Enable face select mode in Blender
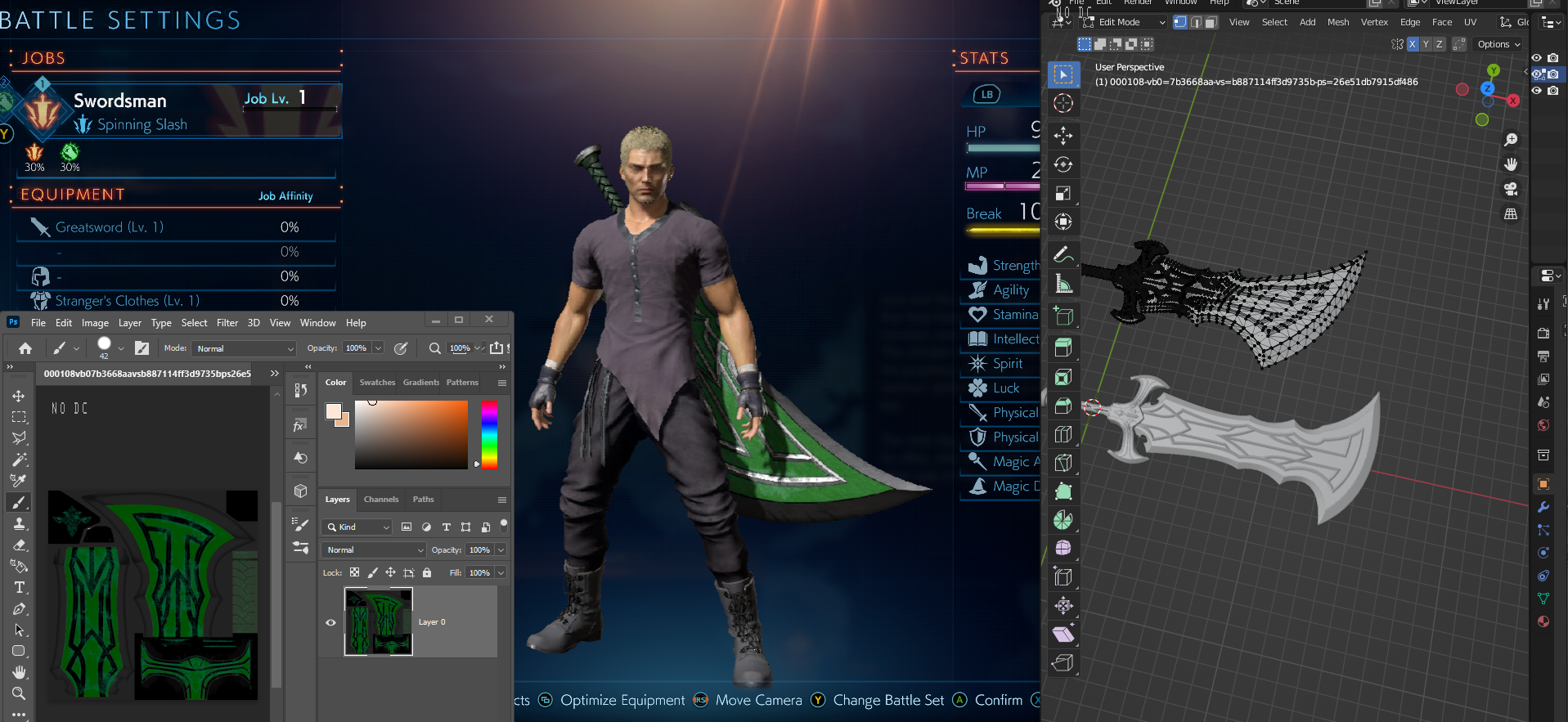 [1211, 22]
